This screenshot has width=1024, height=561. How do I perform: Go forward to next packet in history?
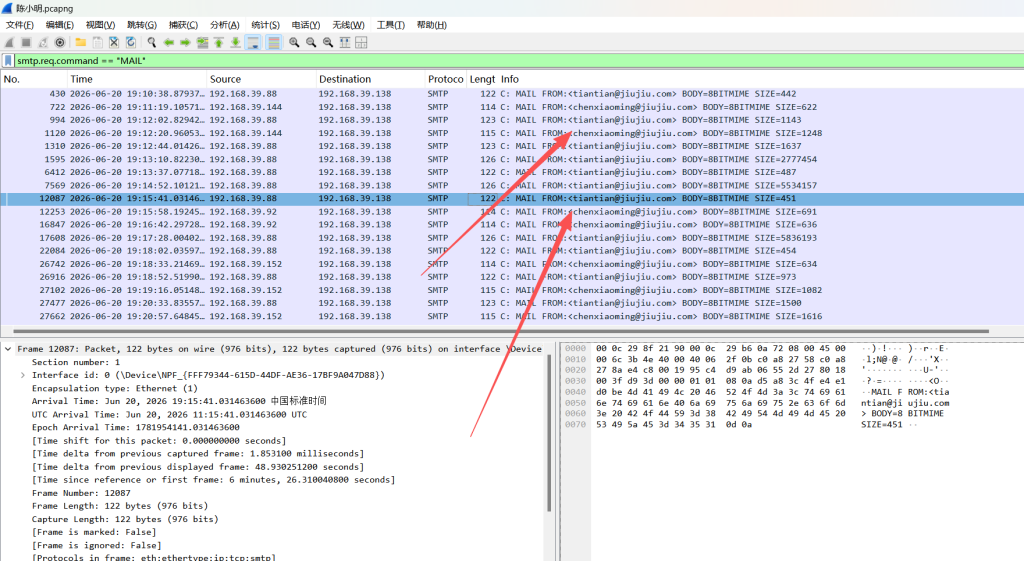[x=185, y=42]
